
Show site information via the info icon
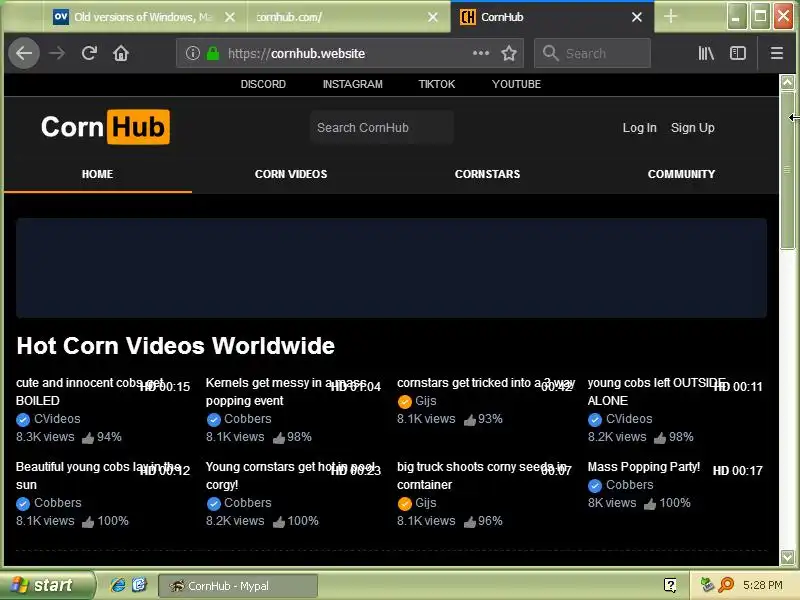(x=192, y=53)
